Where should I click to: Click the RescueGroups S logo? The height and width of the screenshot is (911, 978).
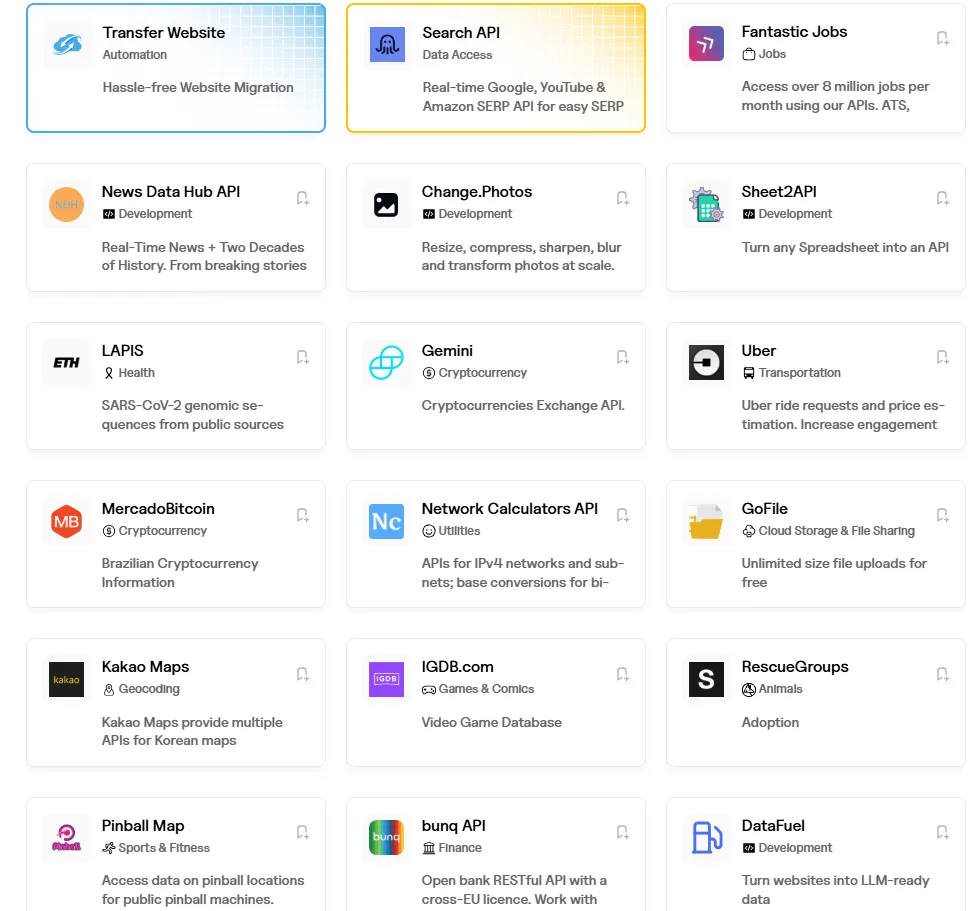click(x=706, y=679)
